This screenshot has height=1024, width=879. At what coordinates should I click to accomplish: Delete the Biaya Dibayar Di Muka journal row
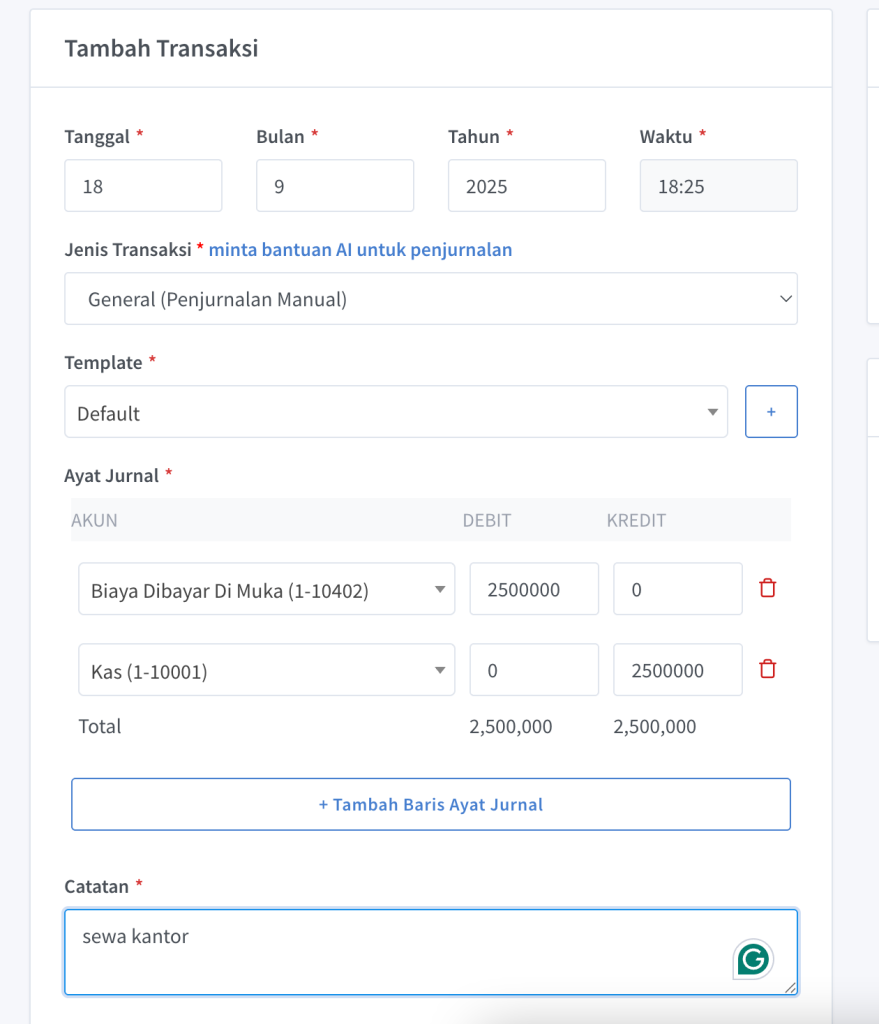coord(767,588)
